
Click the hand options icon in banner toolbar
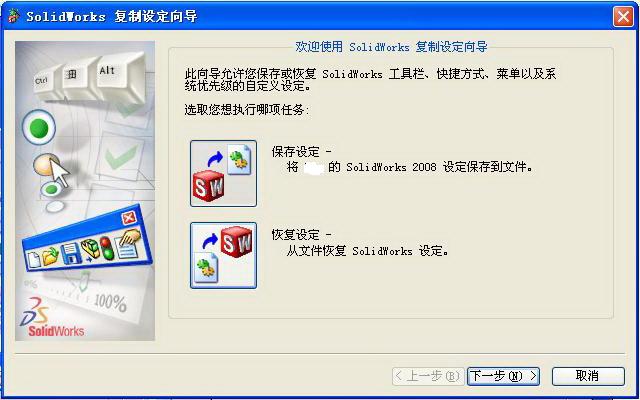tap(128, 243)
